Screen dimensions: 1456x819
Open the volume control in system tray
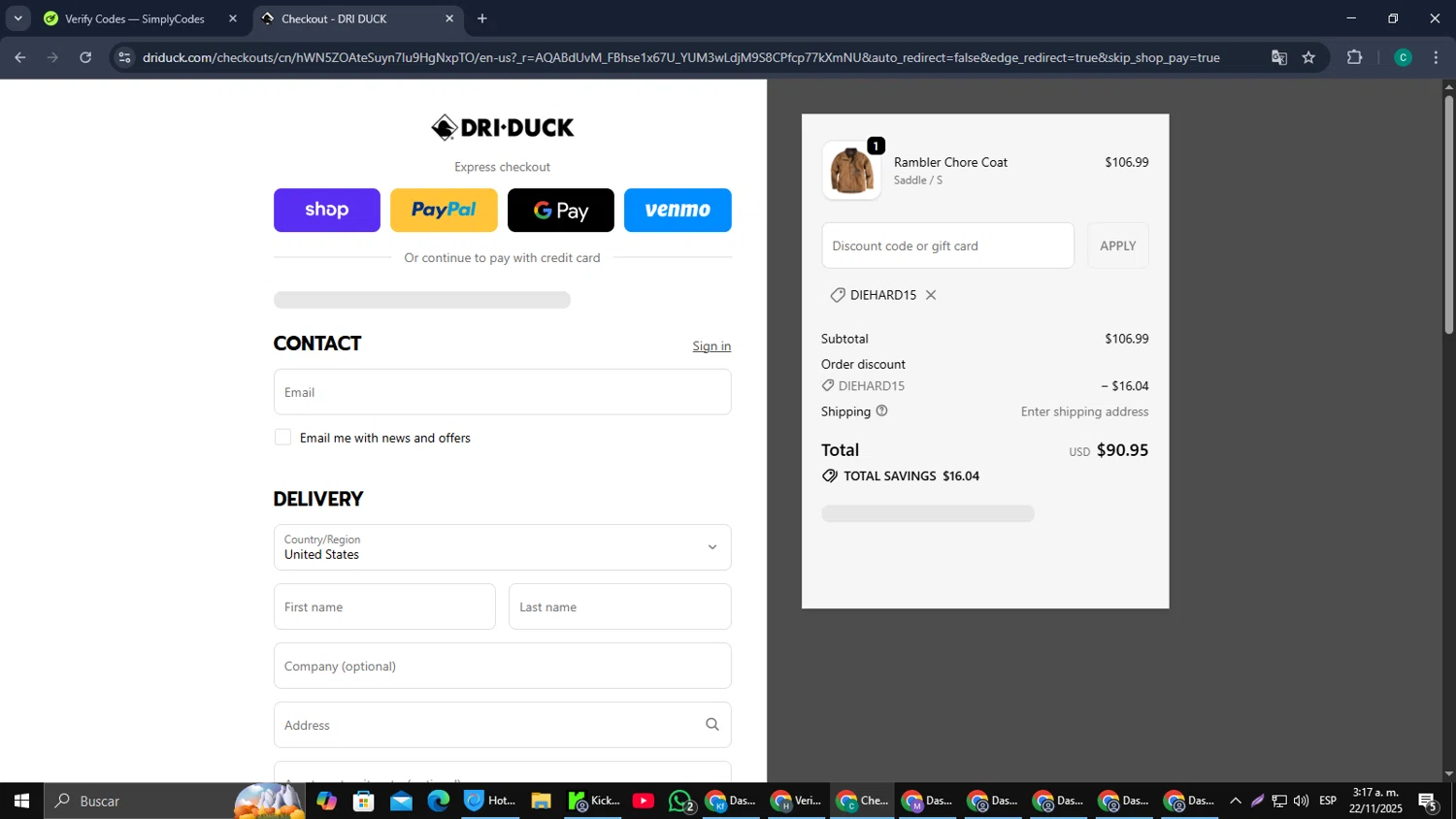(1301, 801)
